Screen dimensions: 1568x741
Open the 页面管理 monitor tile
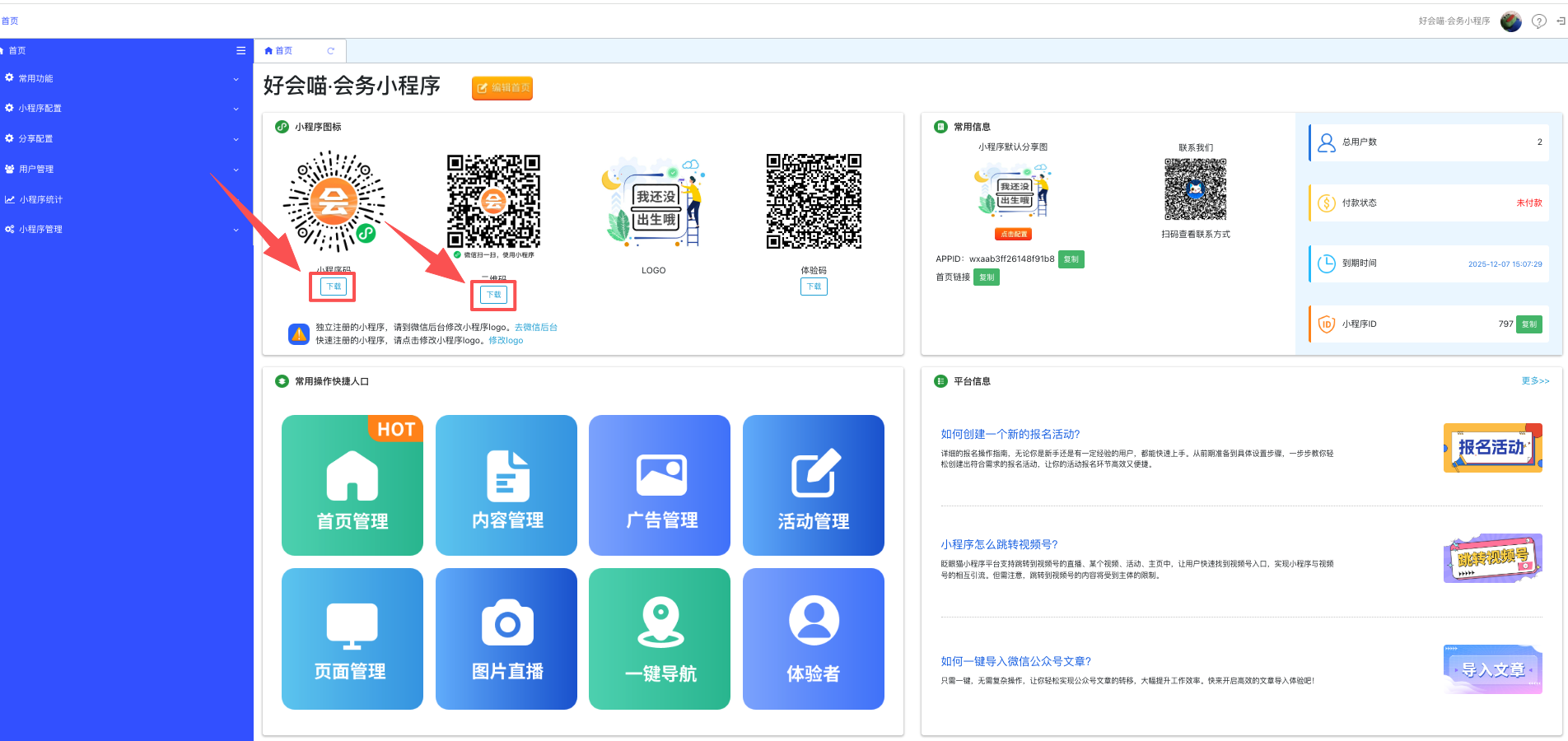352,638
